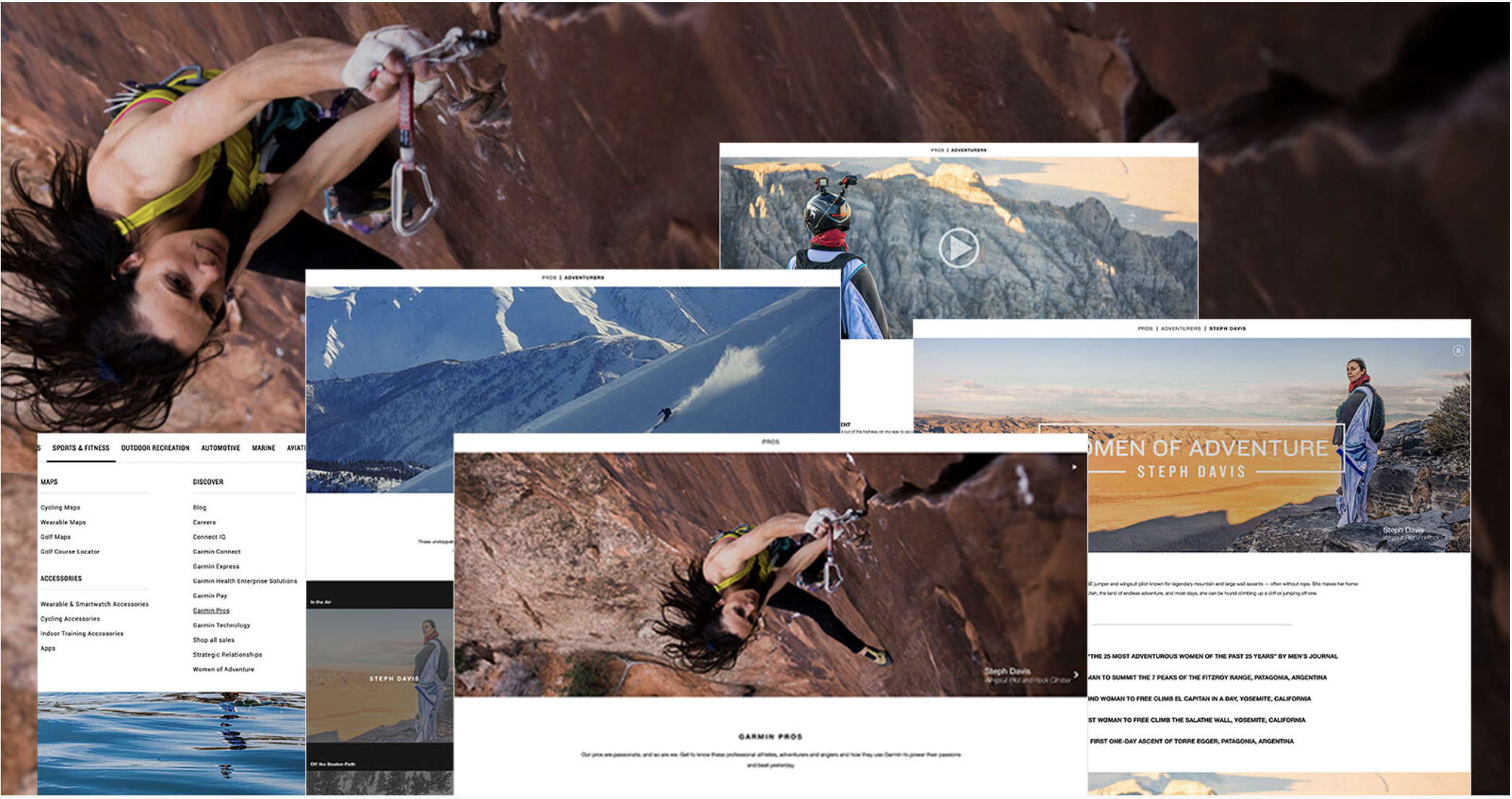The image size is (1512, 799).
Task: Click ADVENTURERS in the wingsuit video page breadcrumb
Action: 968,150
